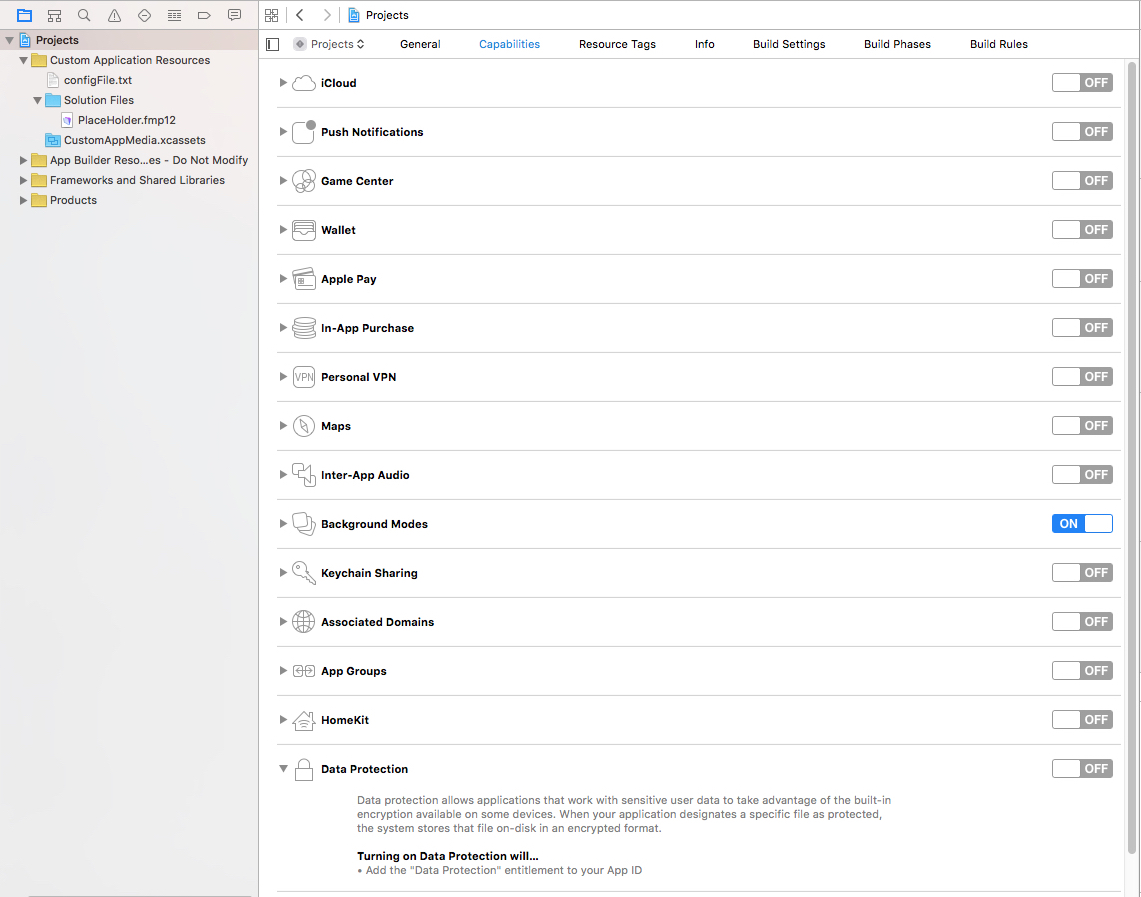Open the Projects target selector dropdown
This screenshot has height=897, width=1141.
(x=329, y=44)
